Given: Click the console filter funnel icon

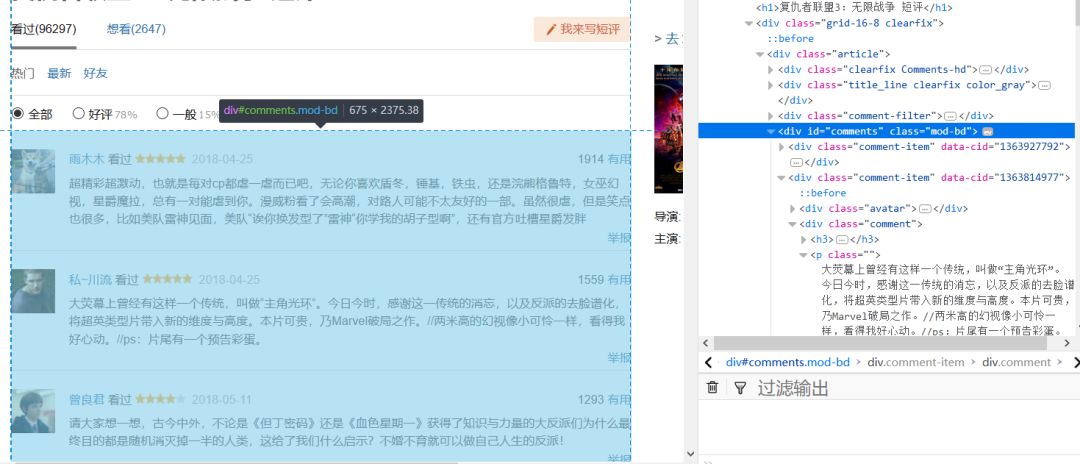Looking at the screenshot, I should click(x=740, y=388).
